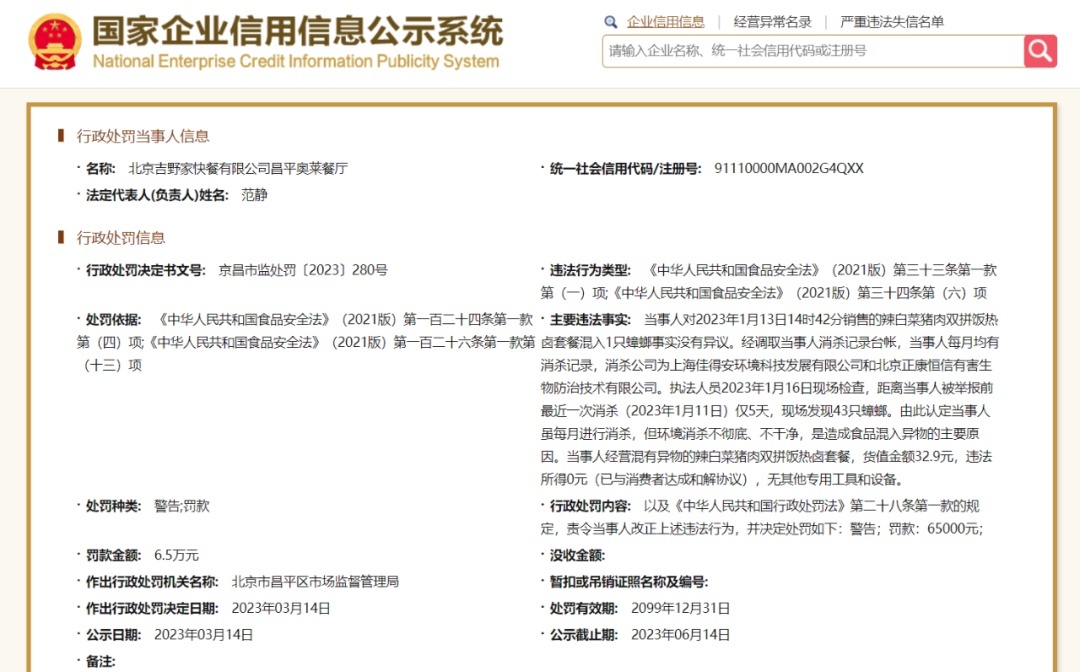The height and width of the screenshot is (672, 1080).
Task: Click company name 北京吉野家快餐有限公司昌平奥莱餐厅
Action: click(x=238, y=169)
